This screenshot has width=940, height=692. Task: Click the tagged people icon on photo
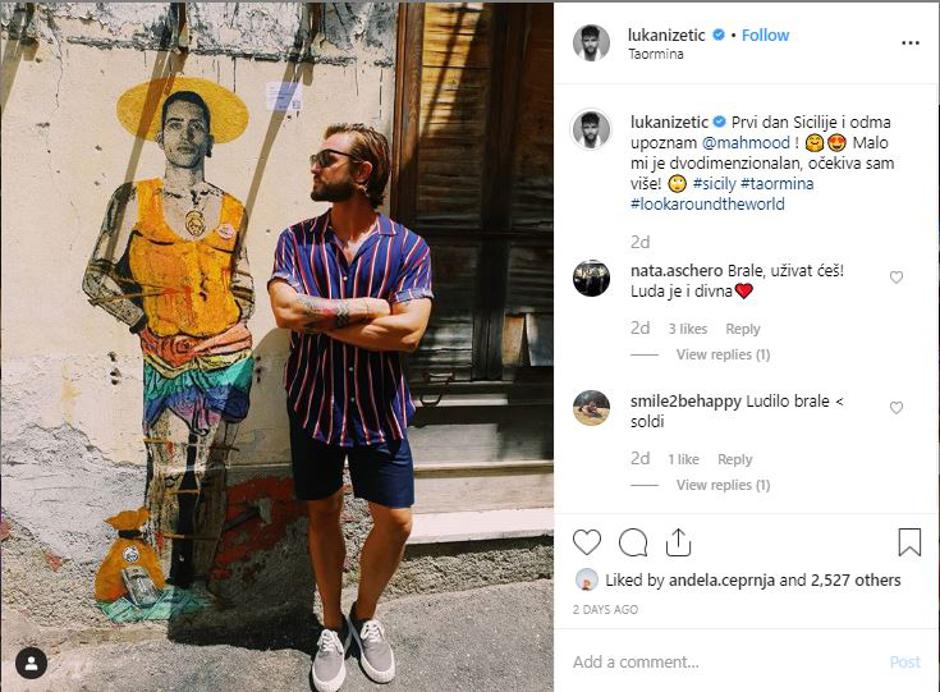31,663
